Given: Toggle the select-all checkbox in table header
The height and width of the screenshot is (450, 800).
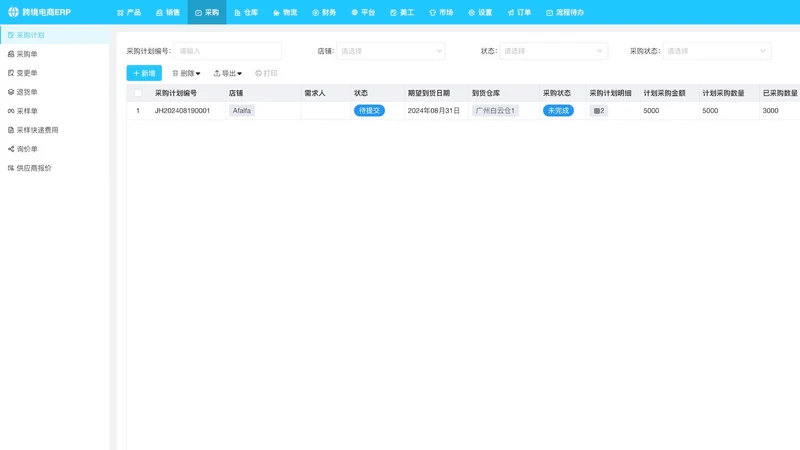Looking at the screenshot, I should click(138, 93).
